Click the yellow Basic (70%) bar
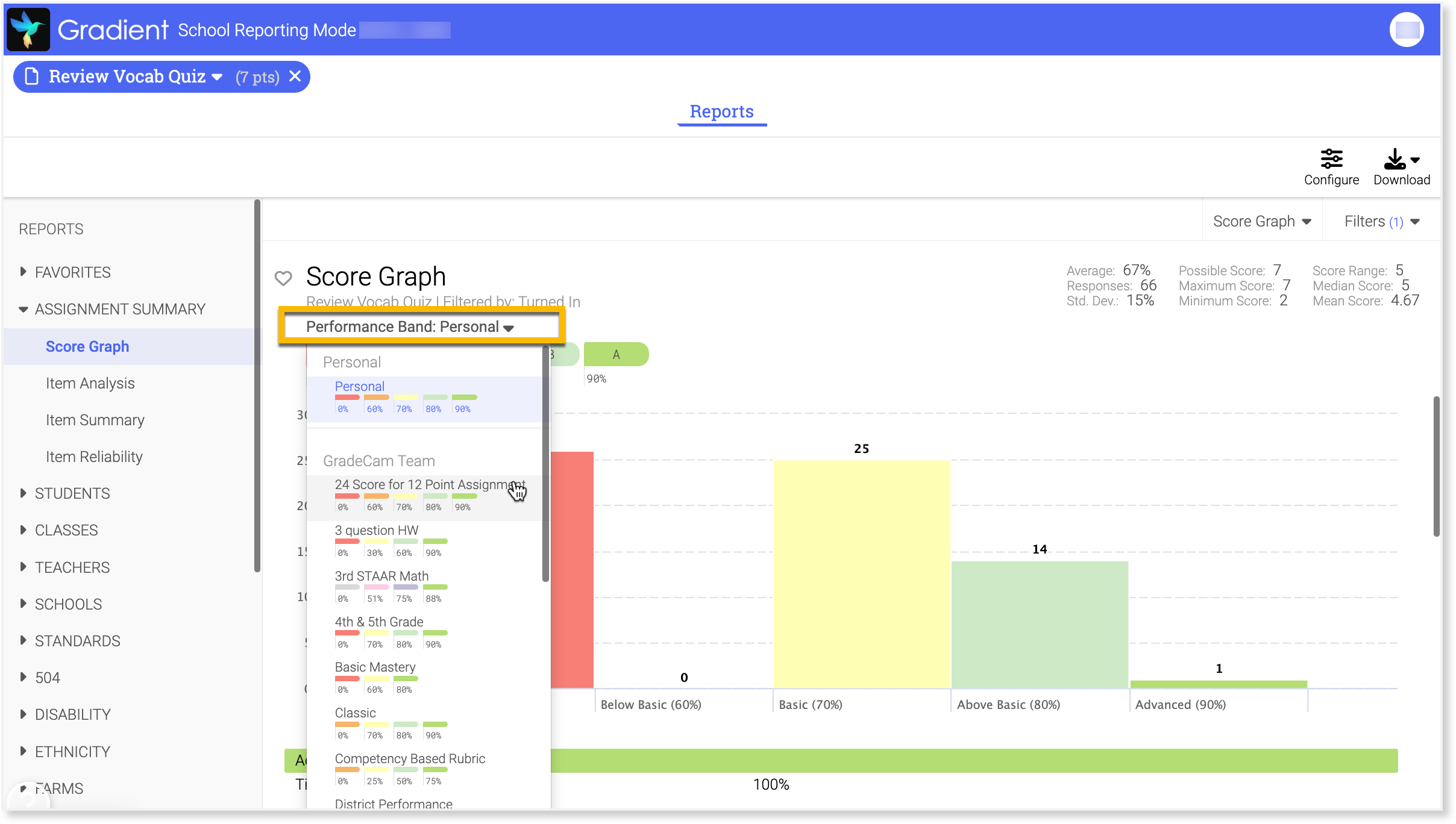 861,573
